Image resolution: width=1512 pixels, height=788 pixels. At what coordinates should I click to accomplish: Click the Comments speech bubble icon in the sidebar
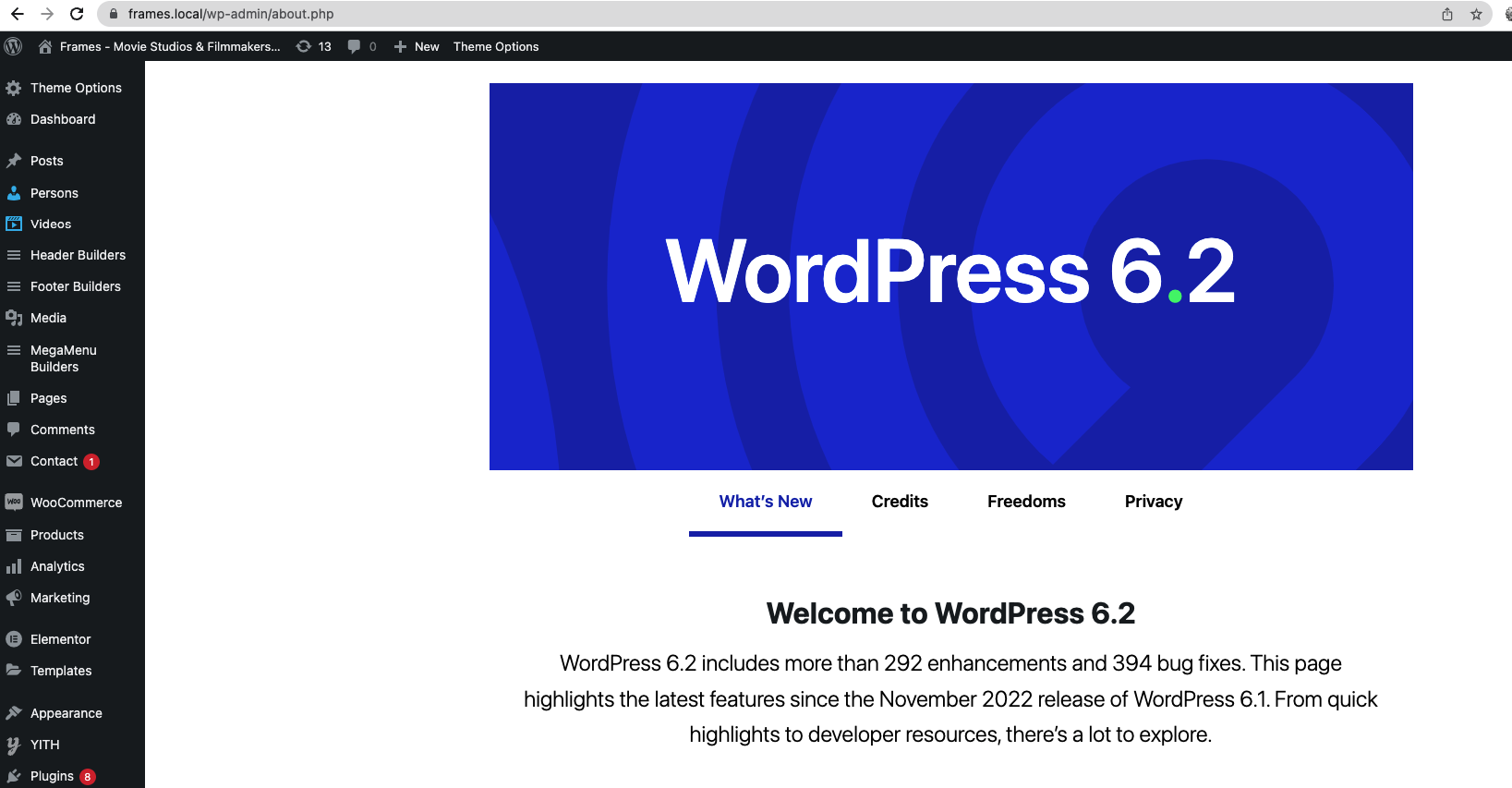coord(14,430)
